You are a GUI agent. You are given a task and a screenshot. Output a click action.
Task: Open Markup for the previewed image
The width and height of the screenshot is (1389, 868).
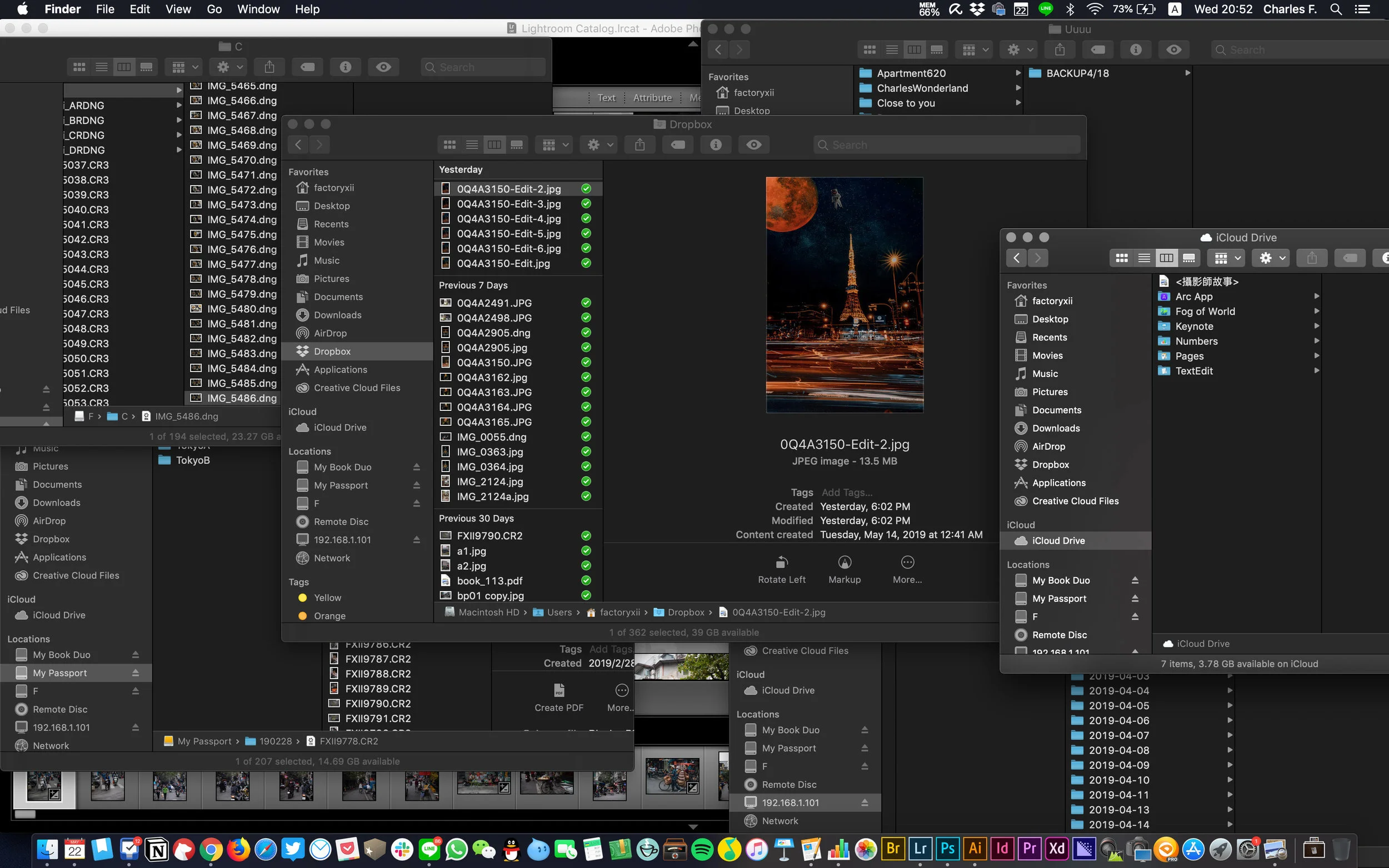click(x=845, y=569)
